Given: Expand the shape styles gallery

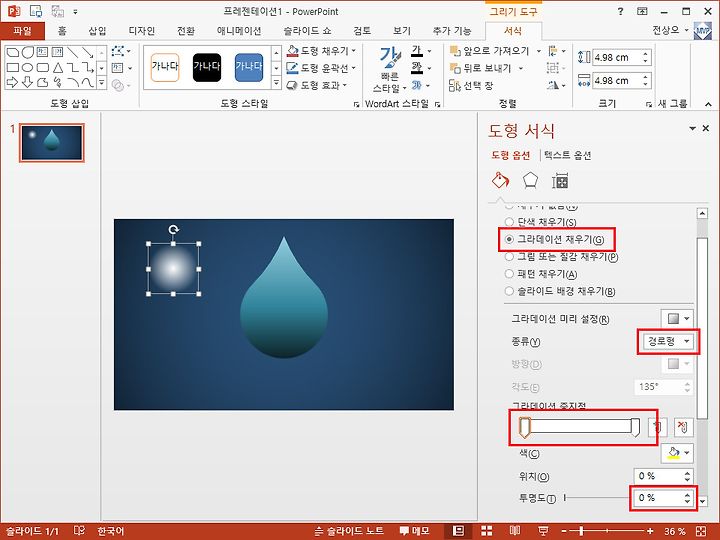Looking at the screenshot, I should point(276,83).
